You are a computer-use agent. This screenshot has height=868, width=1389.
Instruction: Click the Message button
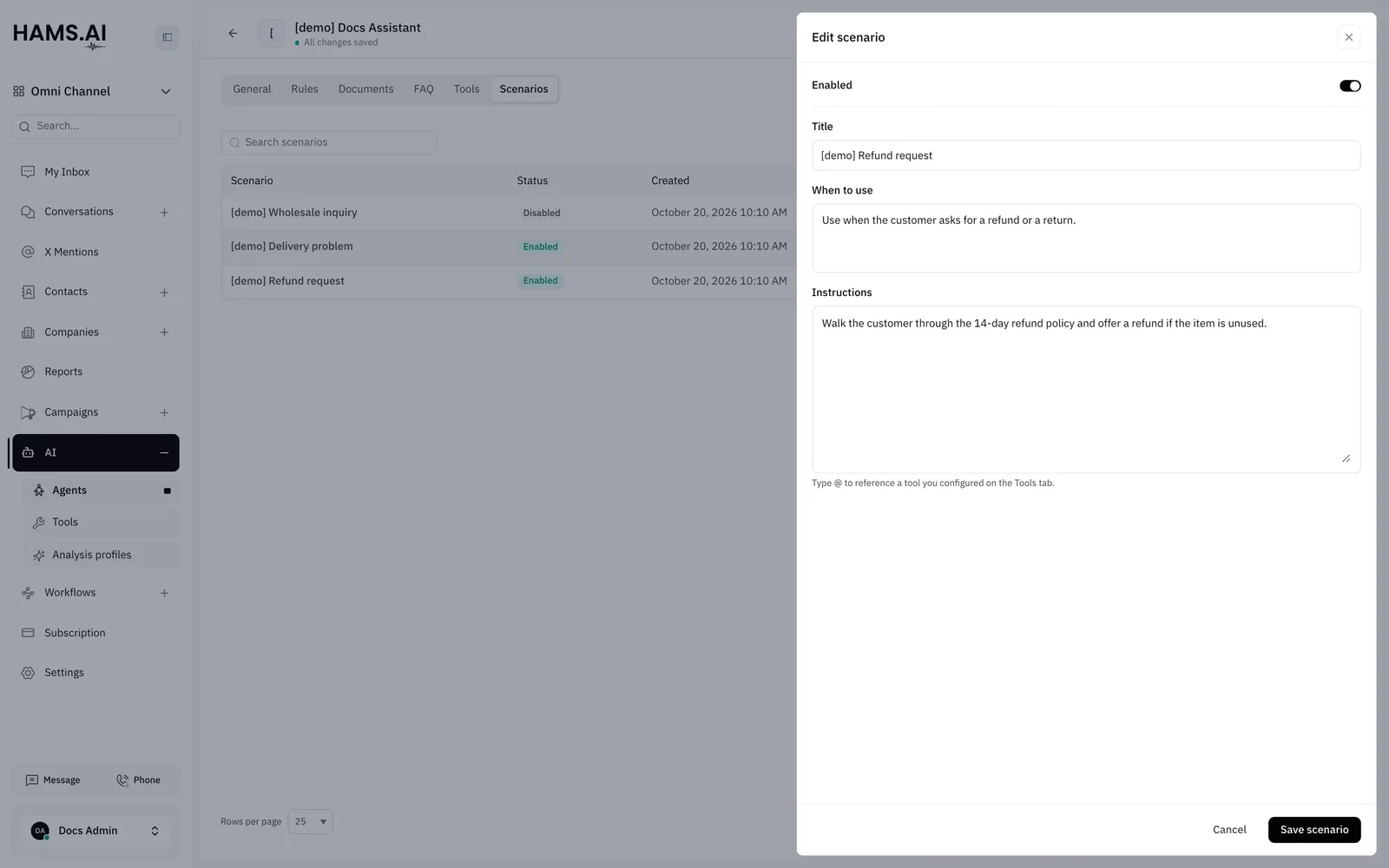[x=53, y=780]
